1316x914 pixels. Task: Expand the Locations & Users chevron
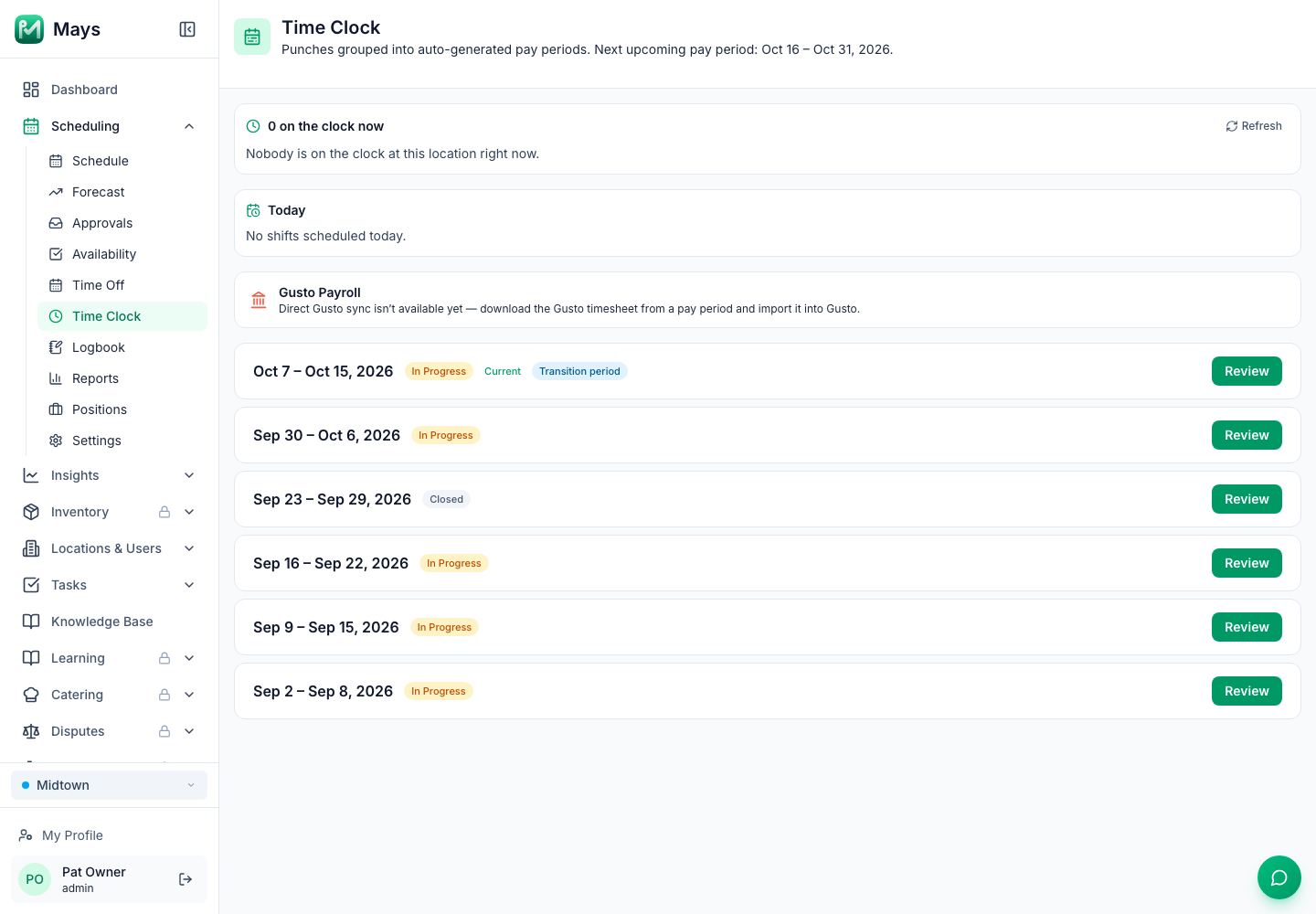click(x=189, y=548)
